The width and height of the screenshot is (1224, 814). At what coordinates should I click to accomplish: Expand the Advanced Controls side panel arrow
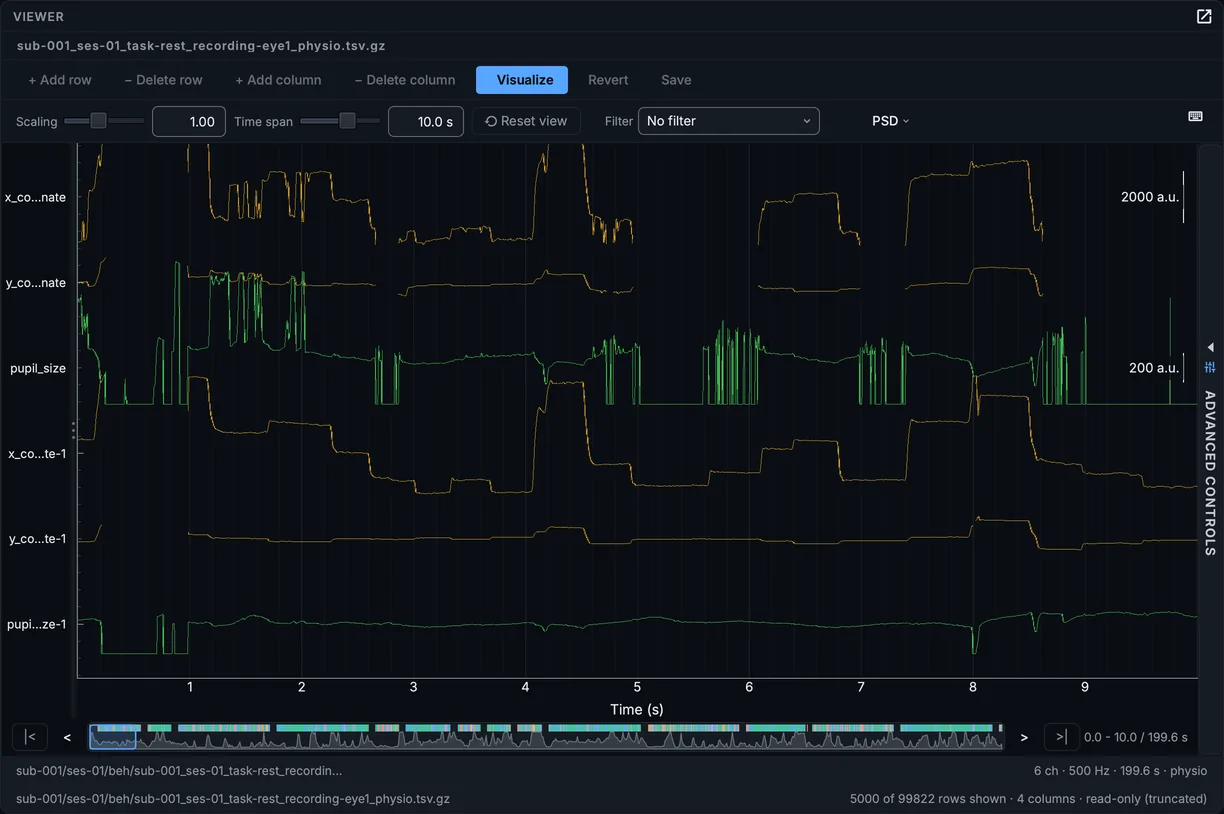click(x=1210, y=347)
